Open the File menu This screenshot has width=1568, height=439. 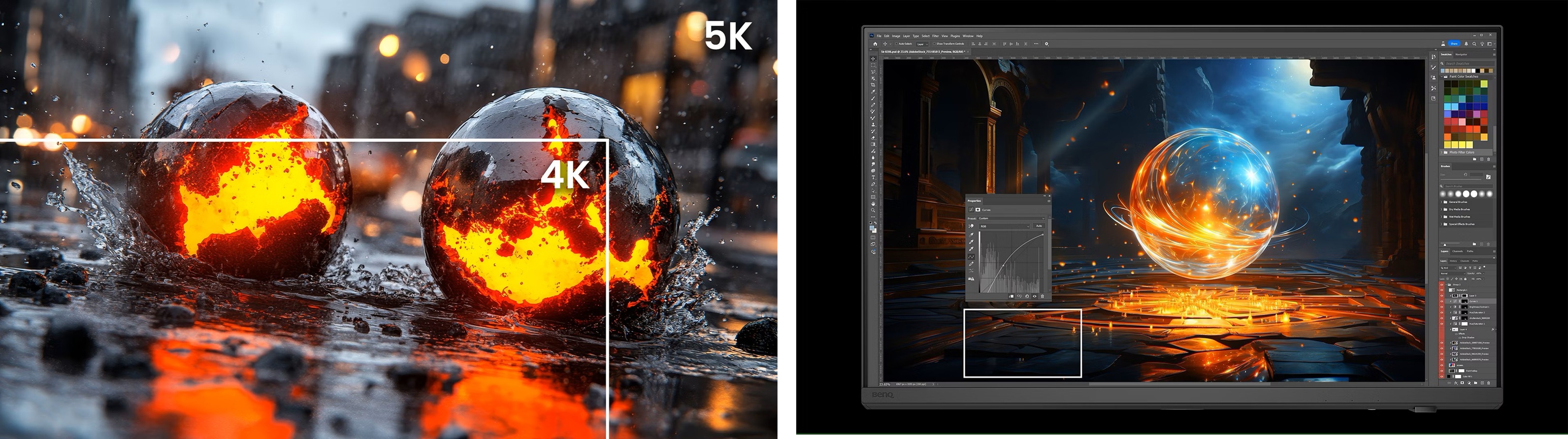click(x=879, y=37)
